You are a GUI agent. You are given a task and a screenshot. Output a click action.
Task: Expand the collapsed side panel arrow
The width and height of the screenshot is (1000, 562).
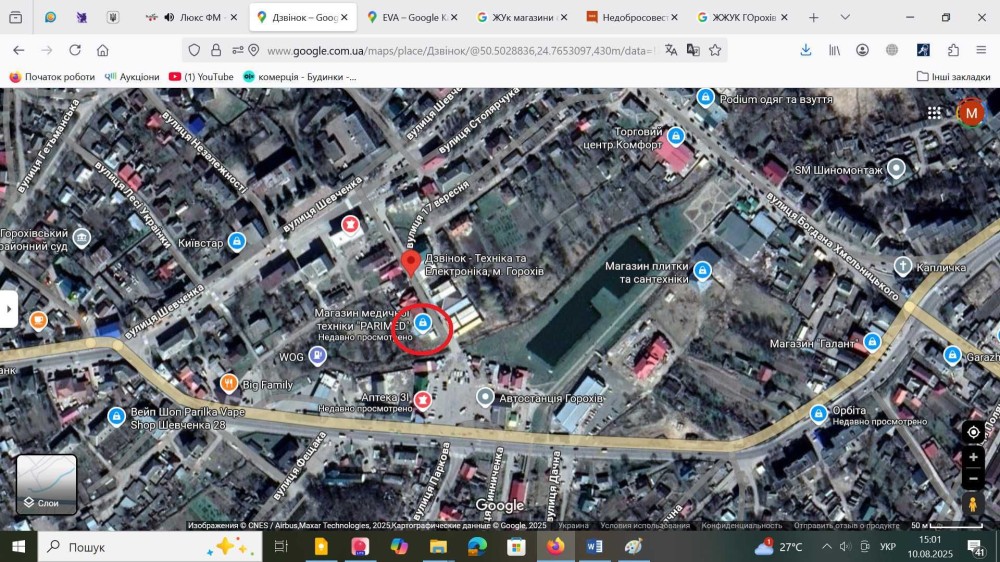coord(9,309)
